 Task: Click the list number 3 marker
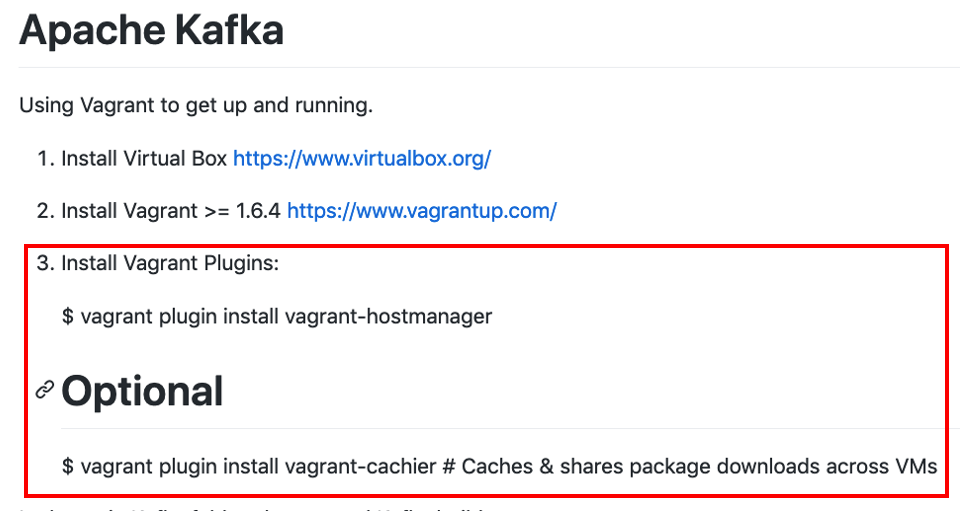click(47, 263)
